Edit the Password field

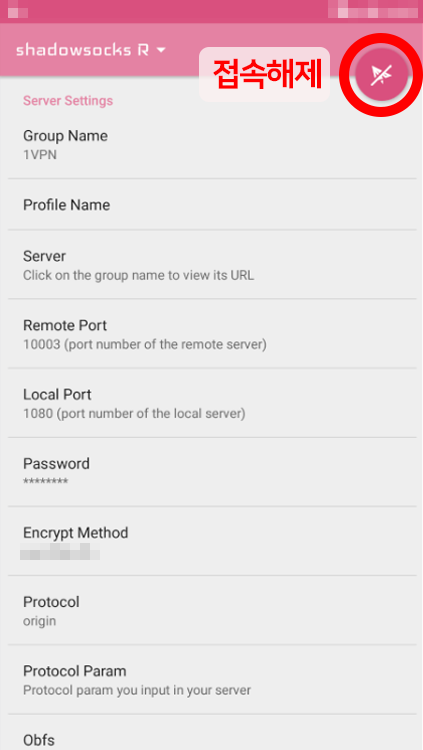pyautogui.click(x=212, y=472)
